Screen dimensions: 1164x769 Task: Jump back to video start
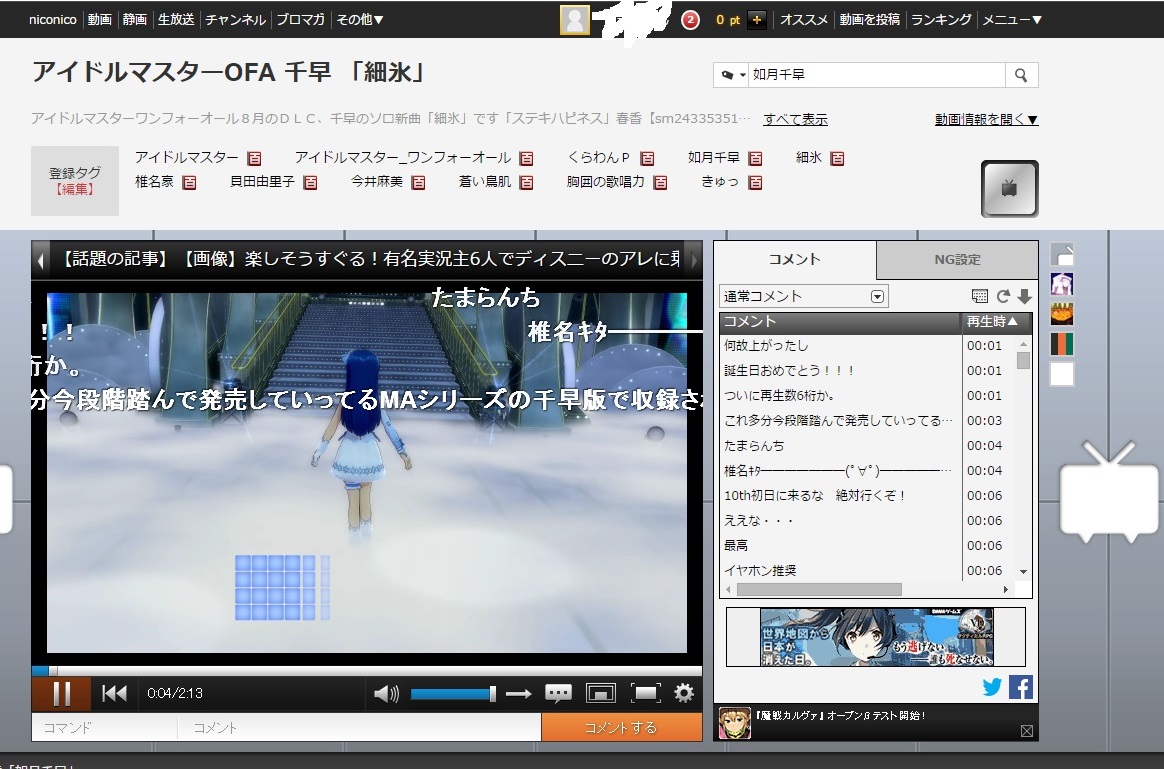(114, 694)
